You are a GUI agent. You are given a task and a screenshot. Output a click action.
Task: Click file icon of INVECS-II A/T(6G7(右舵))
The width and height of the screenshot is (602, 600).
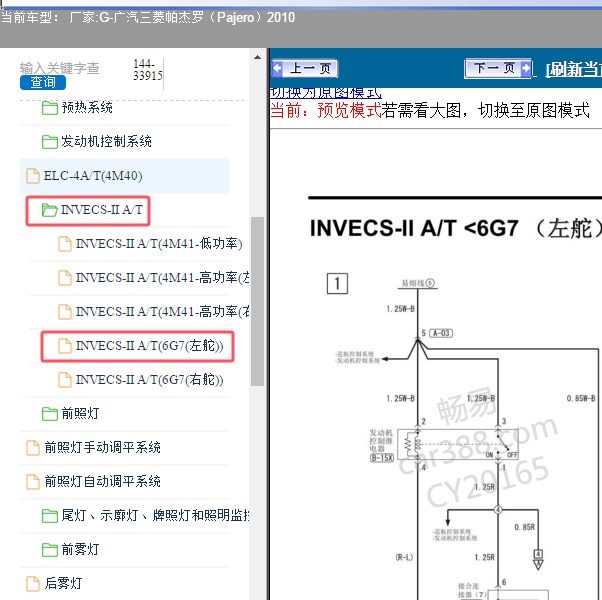pos(65,380)
